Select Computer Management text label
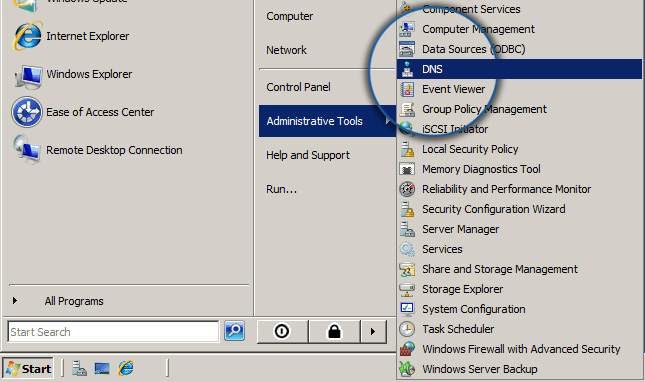Screen dimensions: 645x382 pyautogui.click(x=478, y=29)
